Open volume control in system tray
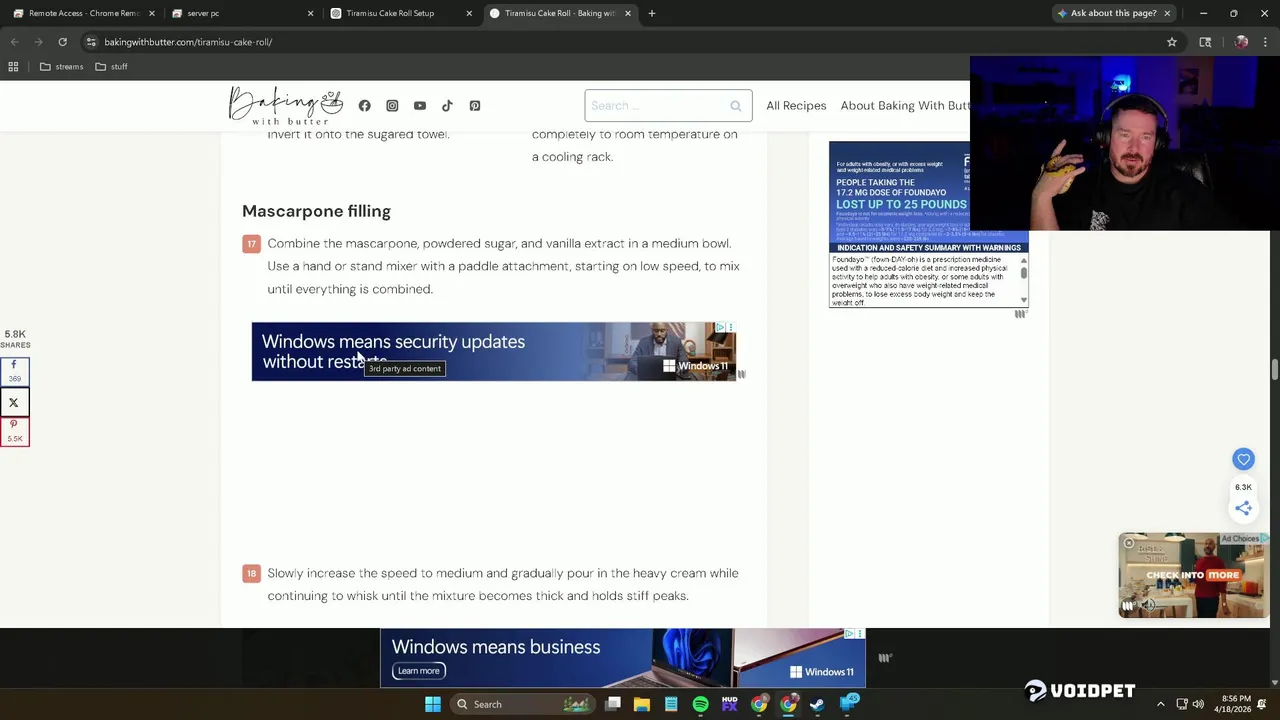Viewport: 1280px width, 720px height. pos(1198,704)
